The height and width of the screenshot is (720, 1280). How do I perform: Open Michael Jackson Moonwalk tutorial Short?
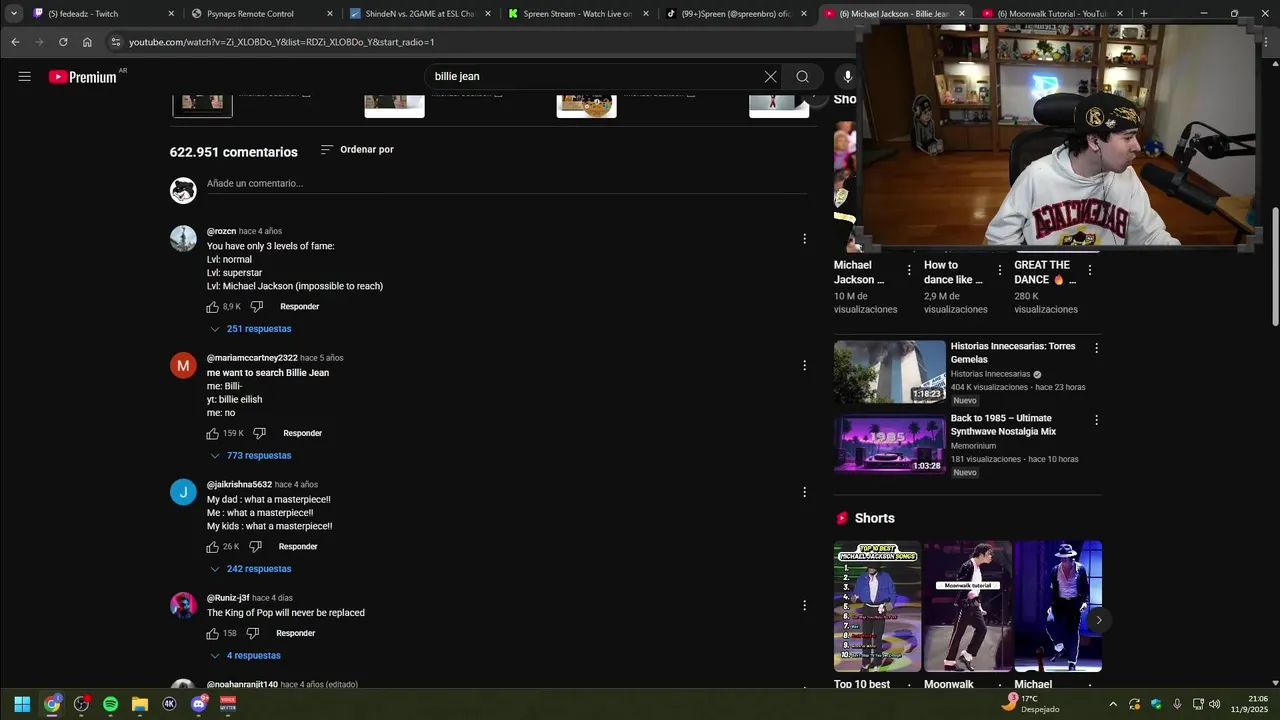[x=967, y=606]
